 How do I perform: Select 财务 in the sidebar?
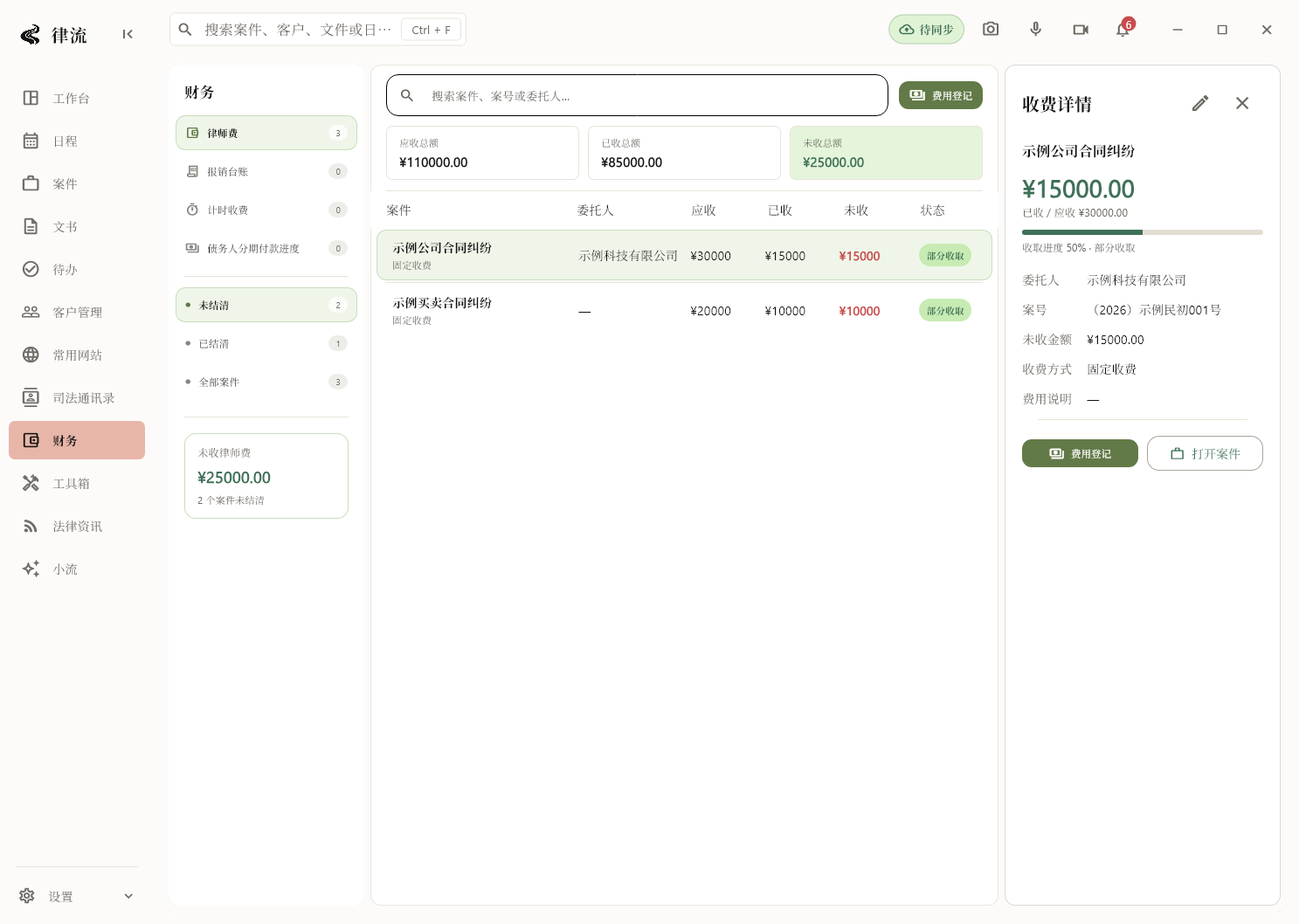[x=77, y=440]
